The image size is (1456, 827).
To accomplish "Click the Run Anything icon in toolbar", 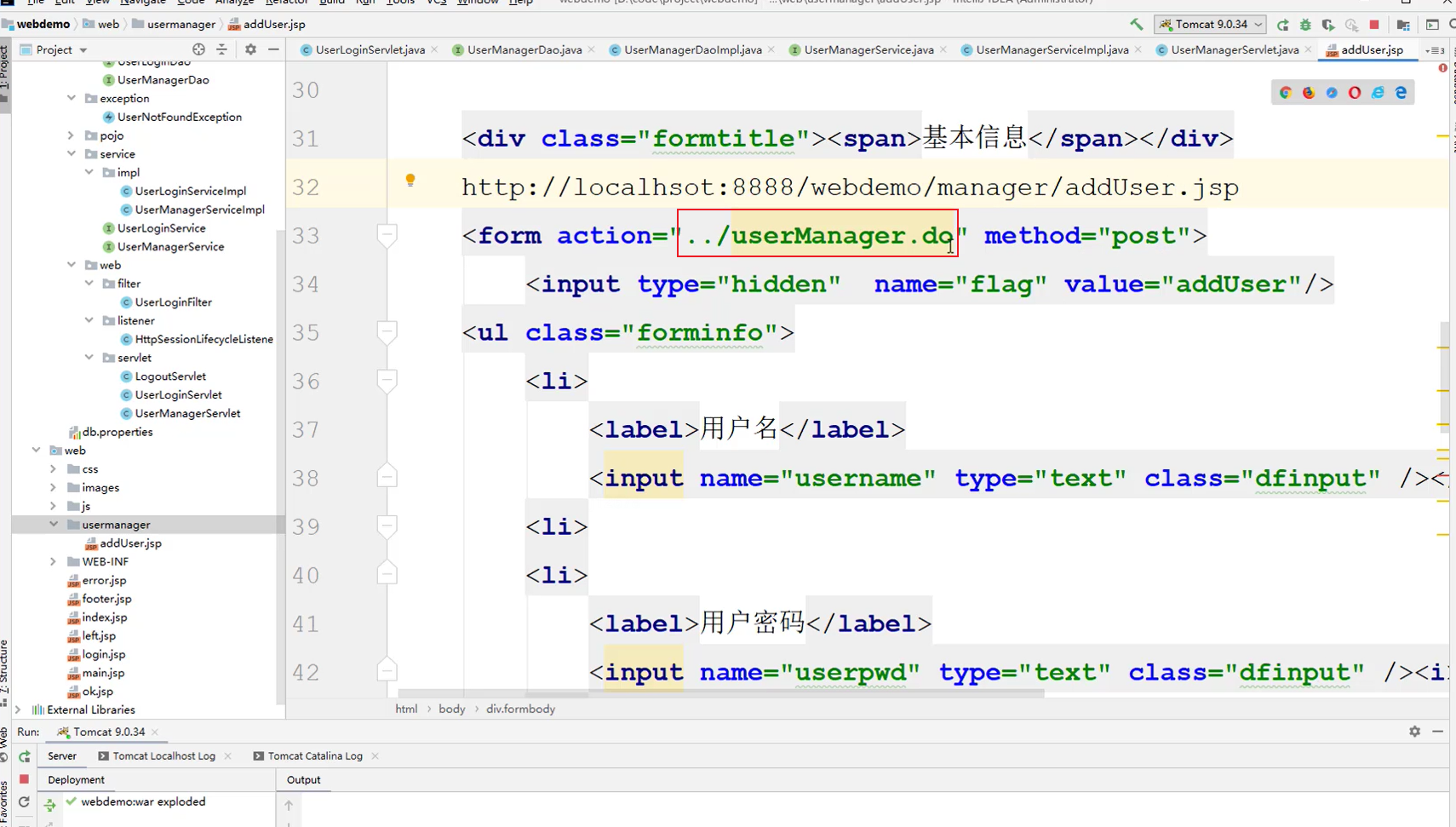I will pyautogui.click(x=1432, y=25).
